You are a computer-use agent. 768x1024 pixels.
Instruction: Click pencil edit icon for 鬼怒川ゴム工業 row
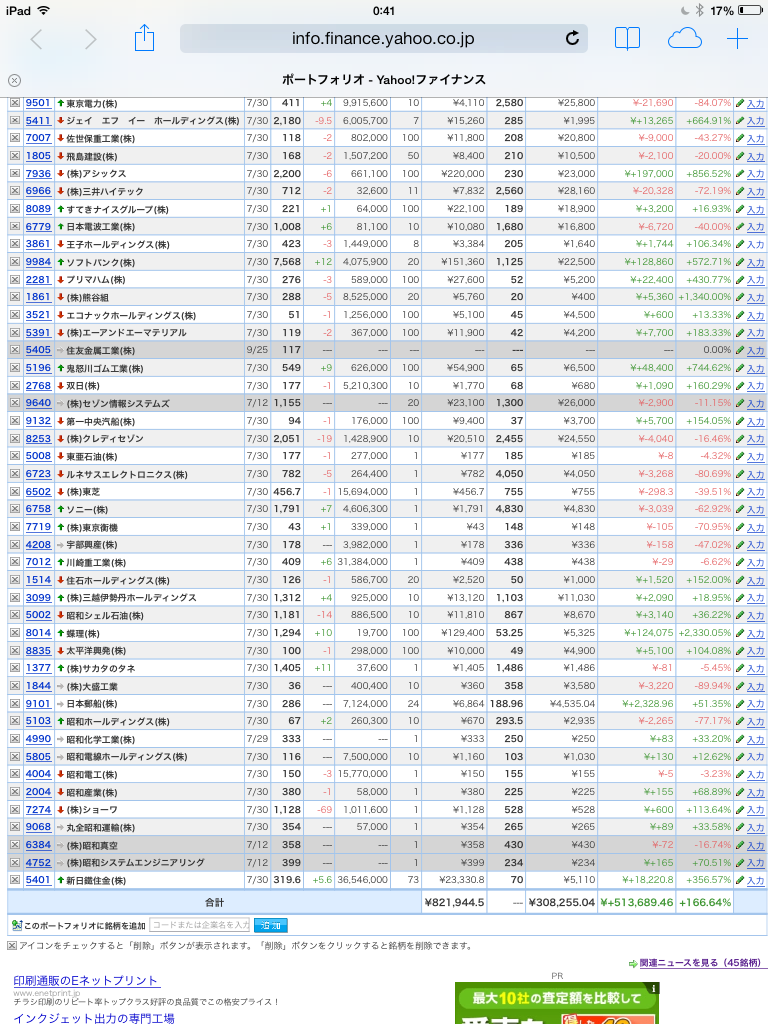point(740,368)
